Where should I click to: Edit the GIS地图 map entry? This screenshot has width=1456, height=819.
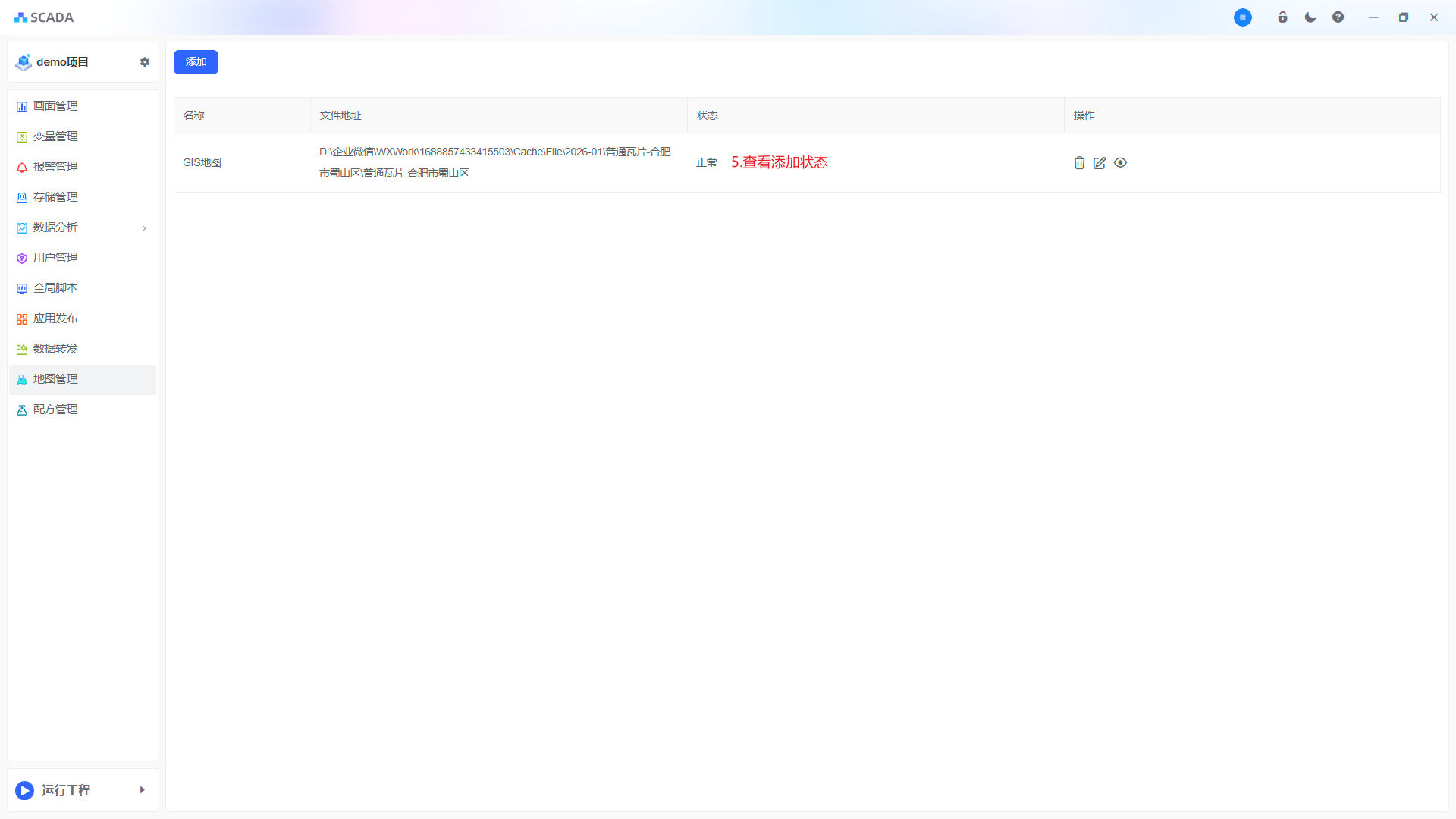(1100, 163)
